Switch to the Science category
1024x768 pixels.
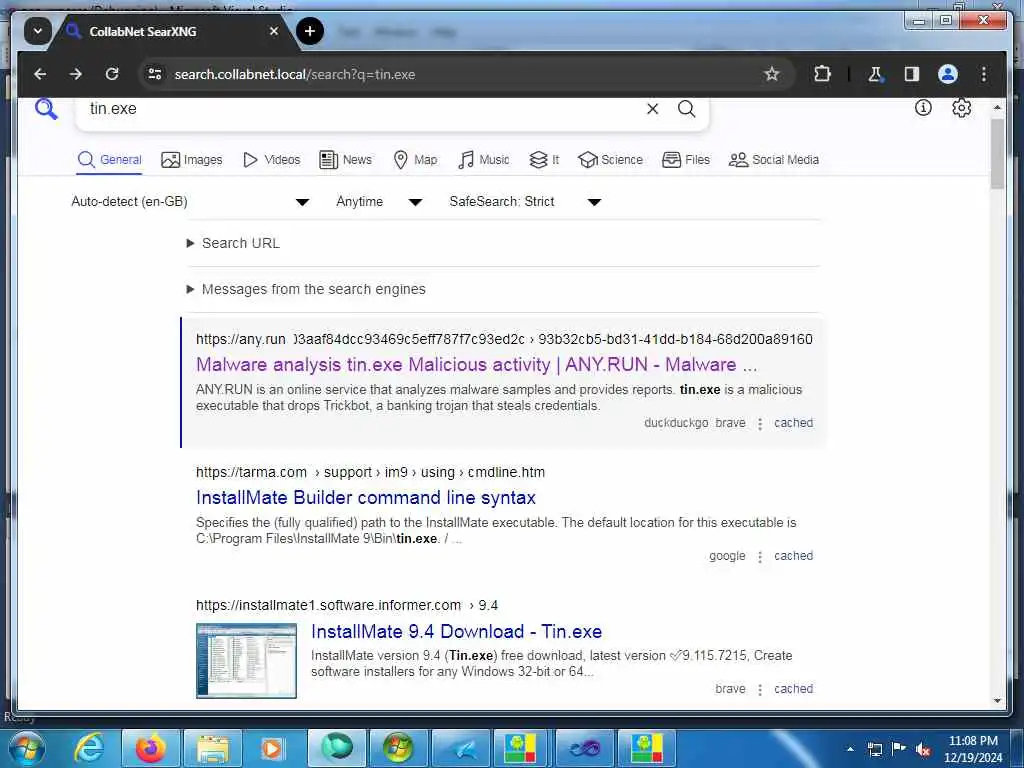pos(611,160)
